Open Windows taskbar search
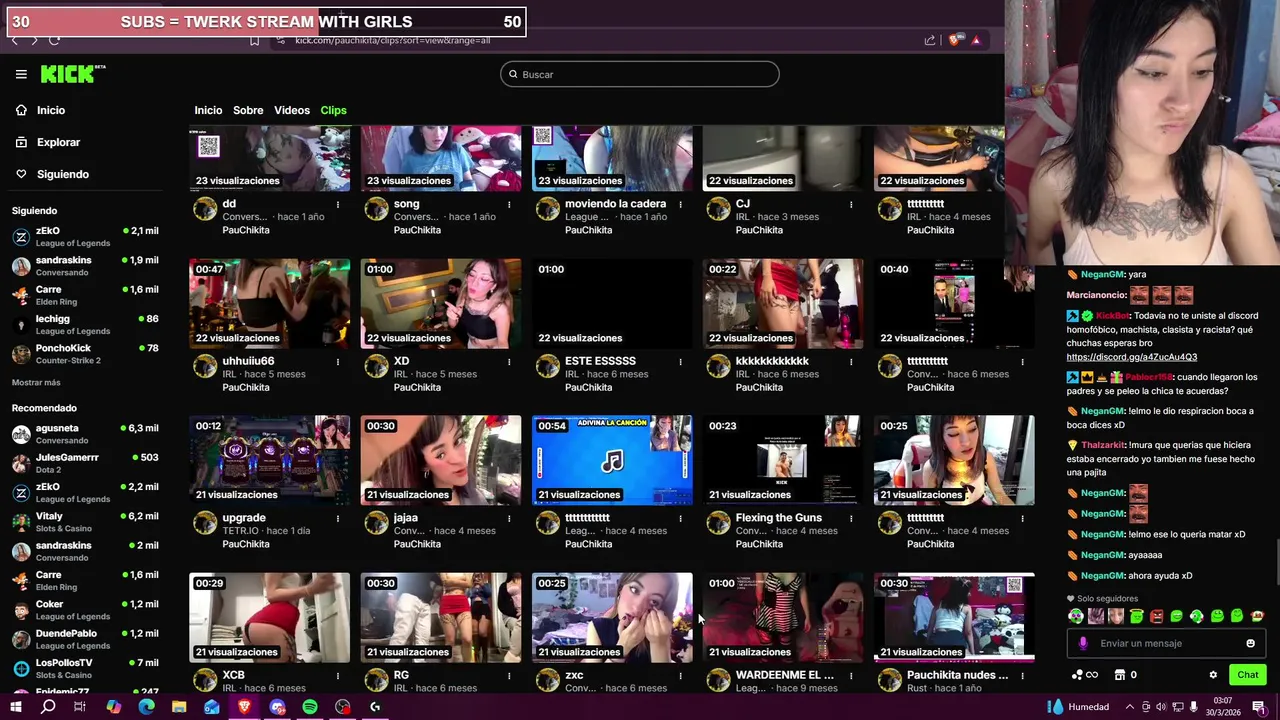Screen dimensions: 1280x720 tap(48, 707)
